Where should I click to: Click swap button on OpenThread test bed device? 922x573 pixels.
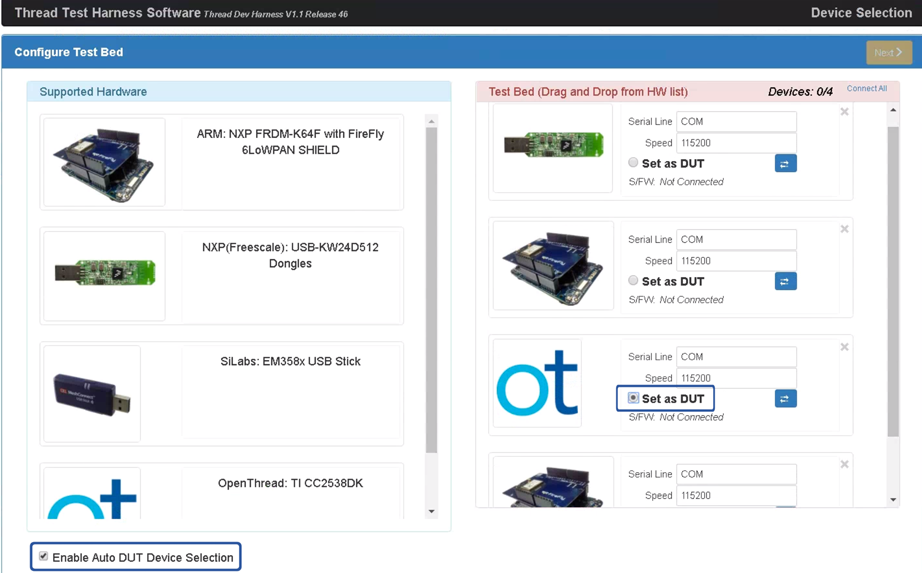tap(785, 399)
